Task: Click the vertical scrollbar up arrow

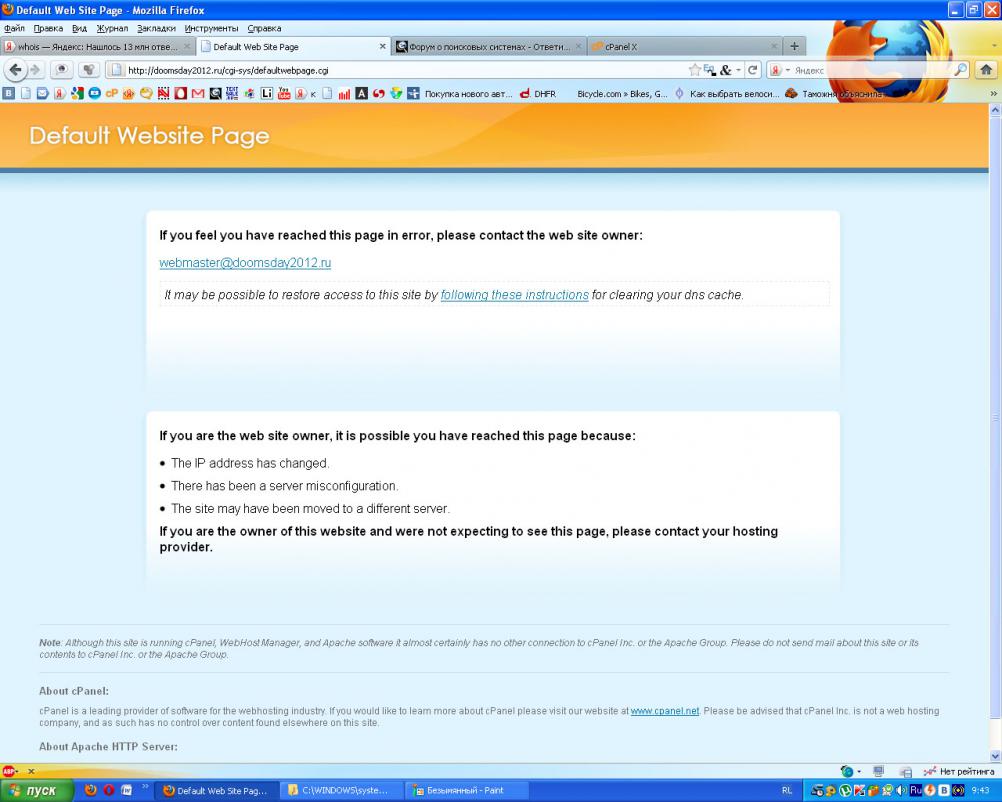Action: pos(995,110)
